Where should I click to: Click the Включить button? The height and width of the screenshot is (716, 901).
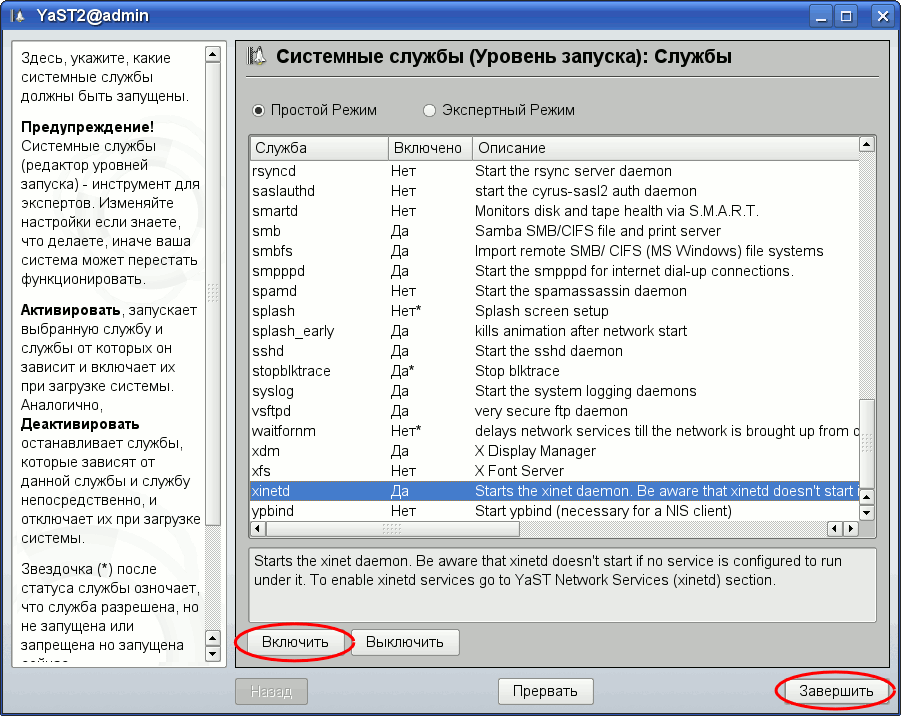tap(295, 642)
